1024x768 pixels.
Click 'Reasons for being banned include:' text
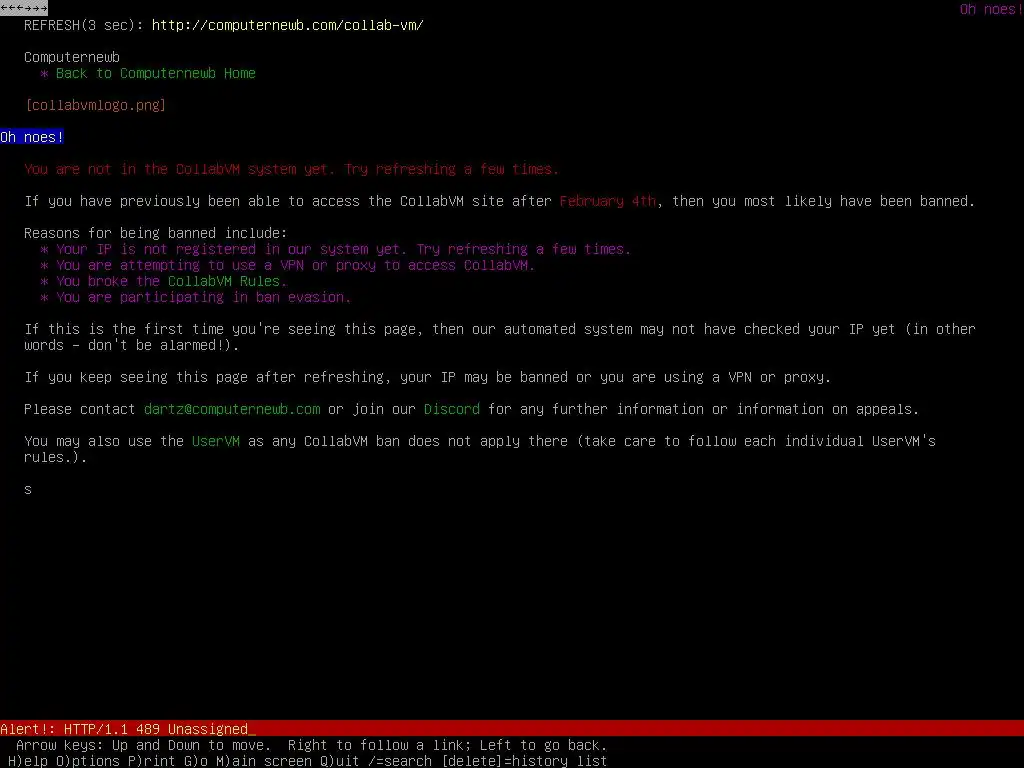coord(155,233)
